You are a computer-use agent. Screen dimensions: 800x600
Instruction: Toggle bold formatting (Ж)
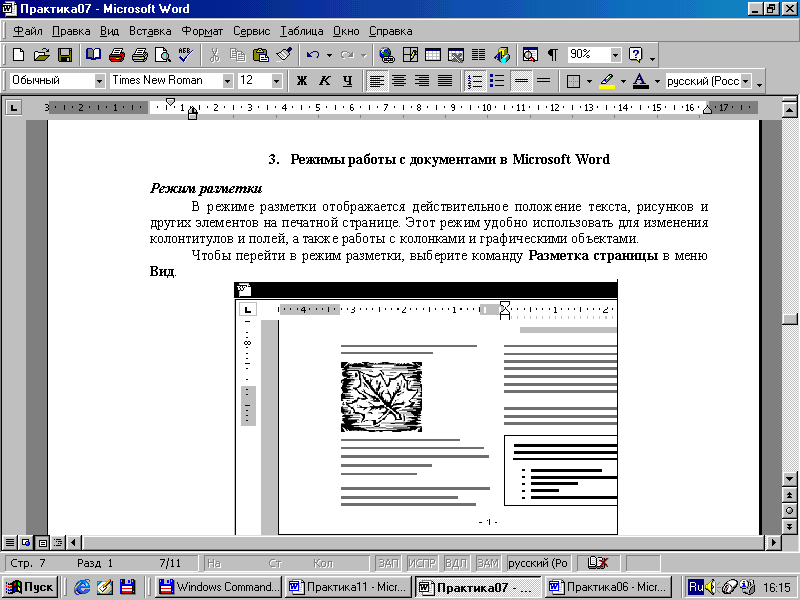302,81
